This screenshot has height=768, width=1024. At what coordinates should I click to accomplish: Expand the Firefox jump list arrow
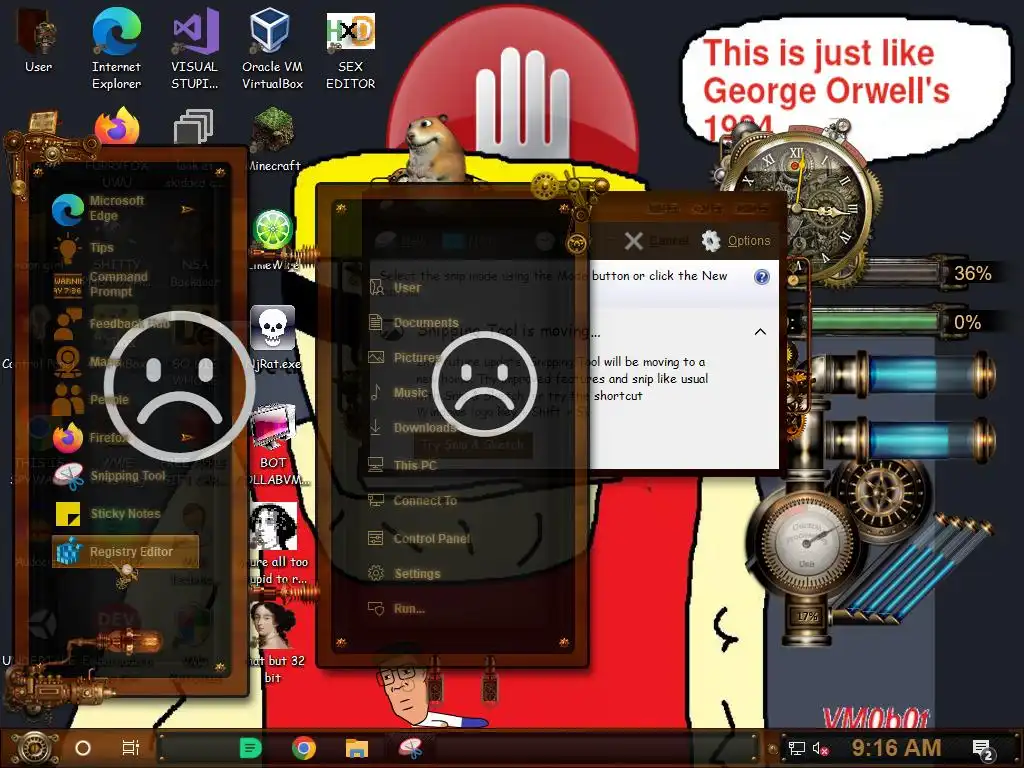coord(187,437)
